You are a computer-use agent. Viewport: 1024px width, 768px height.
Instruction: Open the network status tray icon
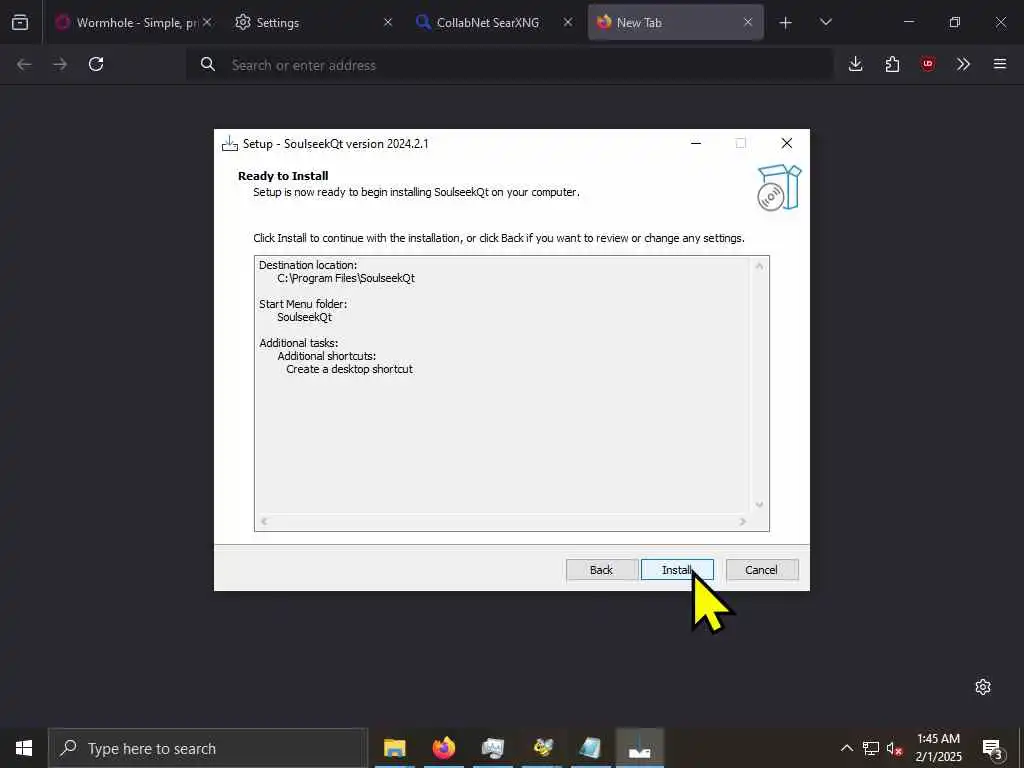point(871,748)
